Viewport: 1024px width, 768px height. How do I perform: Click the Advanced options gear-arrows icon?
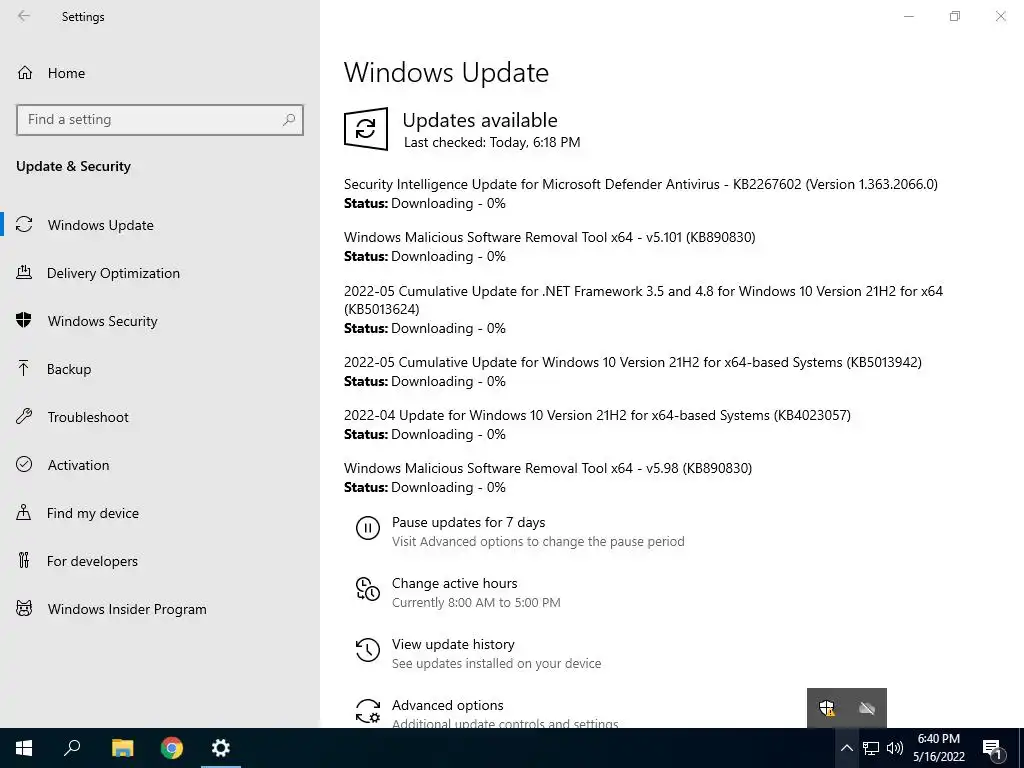click(x=368, y=711)
